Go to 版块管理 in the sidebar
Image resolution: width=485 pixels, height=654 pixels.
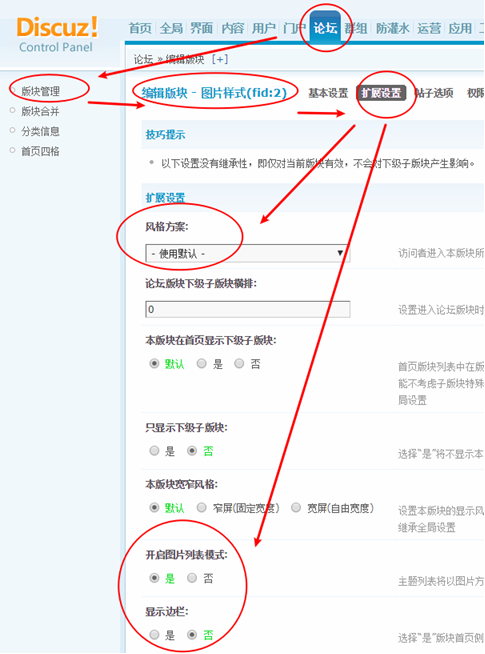(x=40, y=91)
